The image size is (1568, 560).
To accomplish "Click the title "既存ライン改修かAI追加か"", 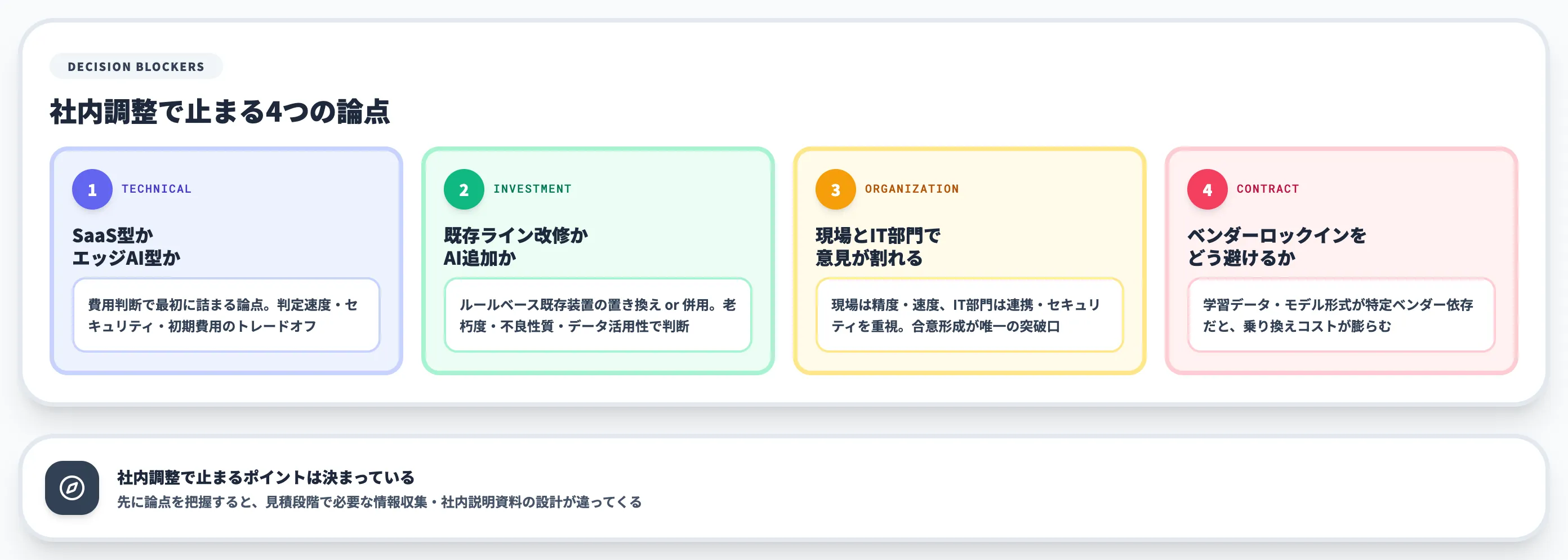I will click(516, 245).
